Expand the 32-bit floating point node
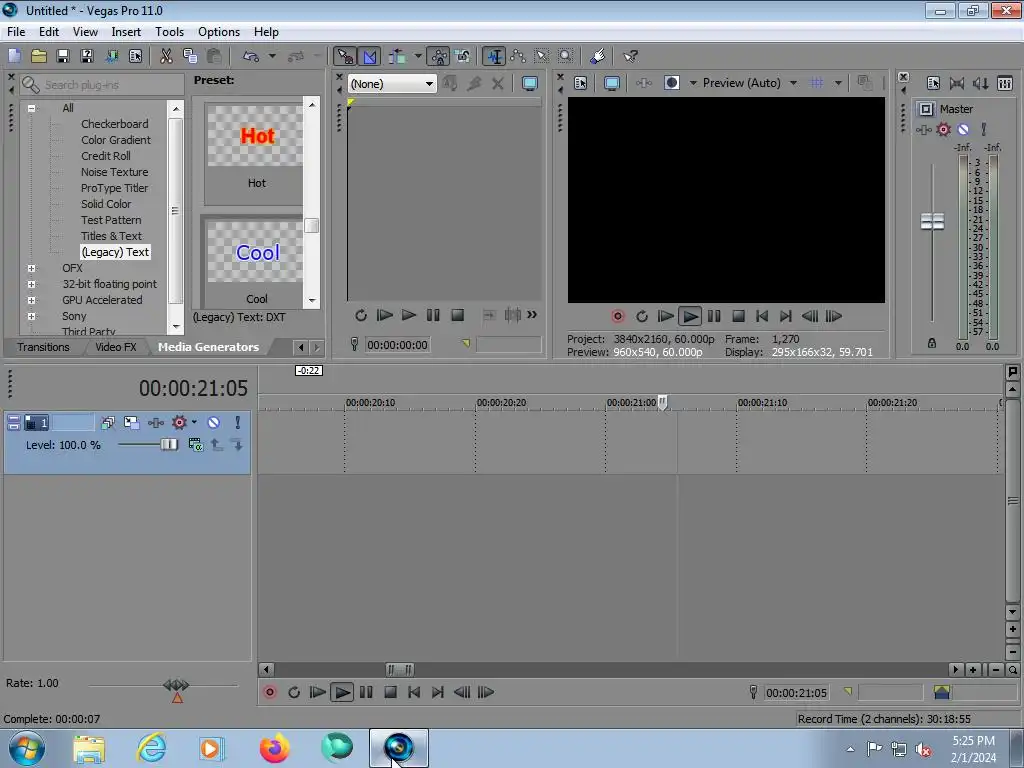 point(31,284)
